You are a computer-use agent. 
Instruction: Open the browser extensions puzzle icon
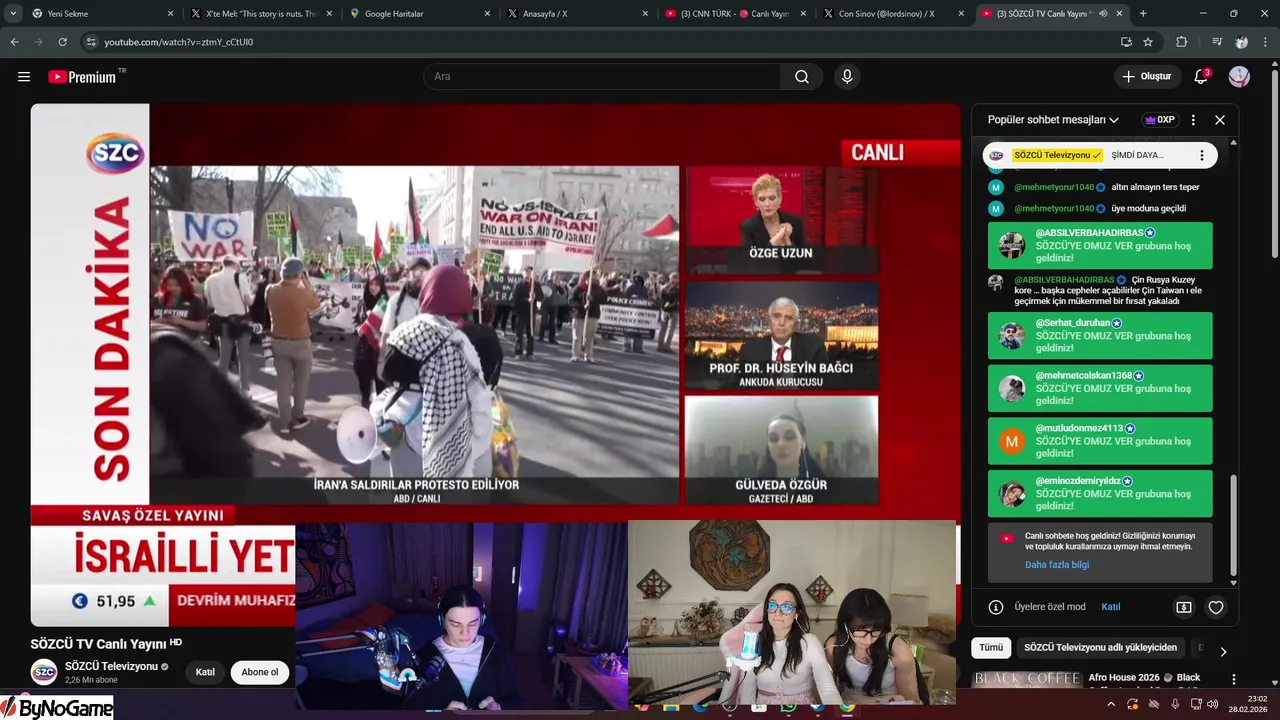(x=1182, y=42)
